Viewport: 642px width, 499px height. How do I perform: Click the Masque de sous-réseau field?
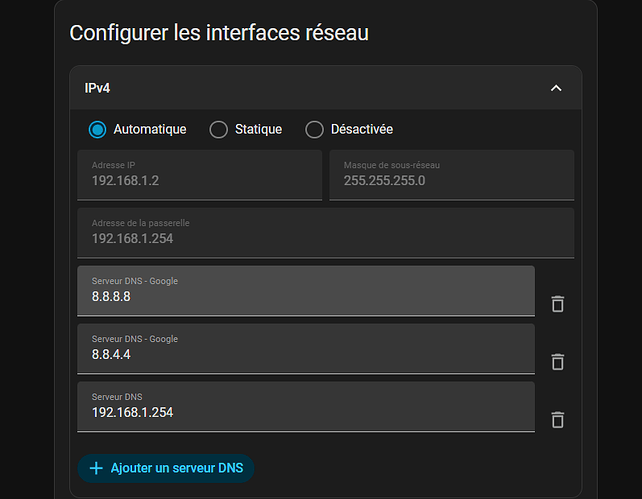pyautogui.click(x=452, y=175)
